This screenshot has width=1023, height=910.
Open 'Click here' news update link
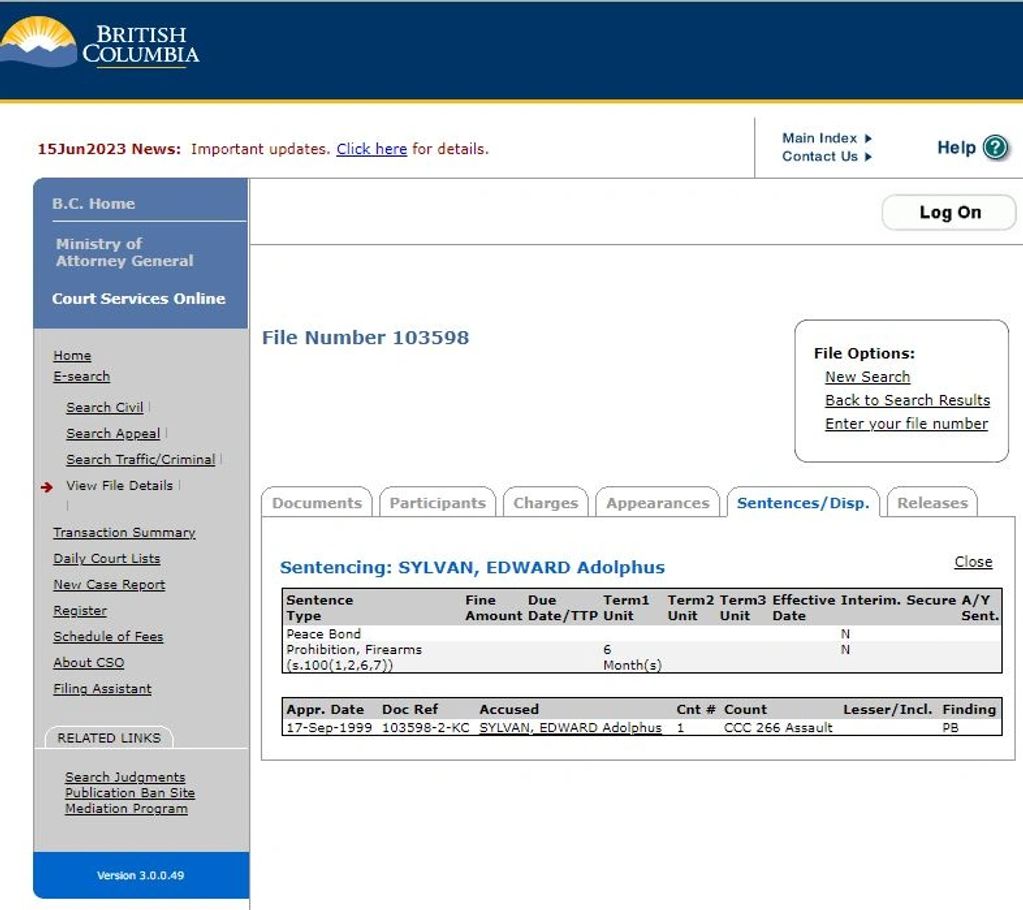(371, 149)
